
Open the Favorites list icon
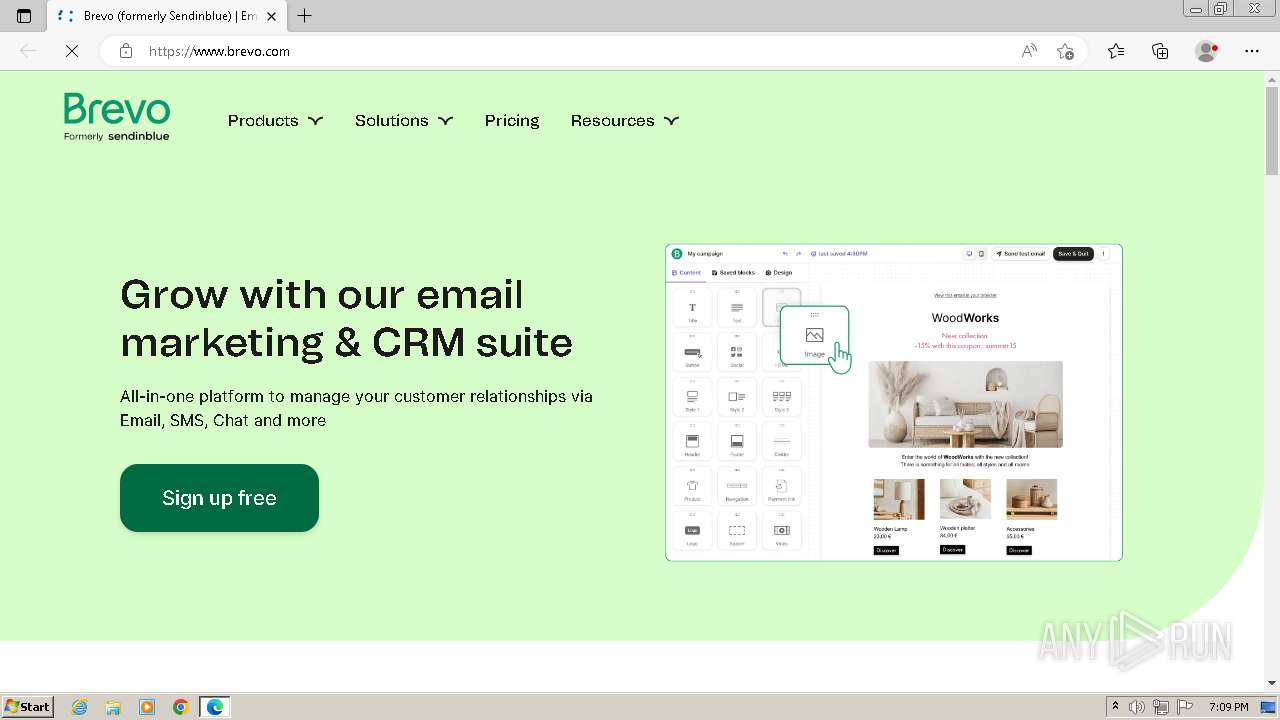click(x=1116, y=51)
